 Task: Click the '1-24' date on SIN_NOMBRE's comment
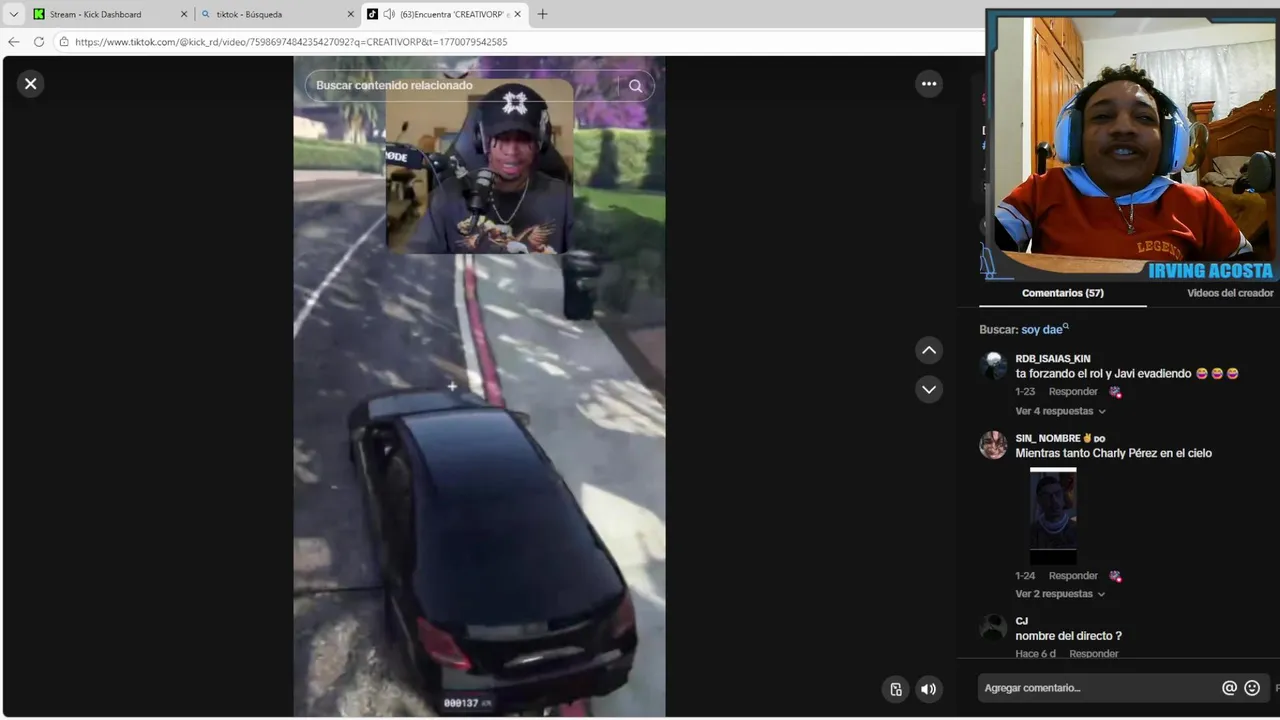coord(1025,576)
